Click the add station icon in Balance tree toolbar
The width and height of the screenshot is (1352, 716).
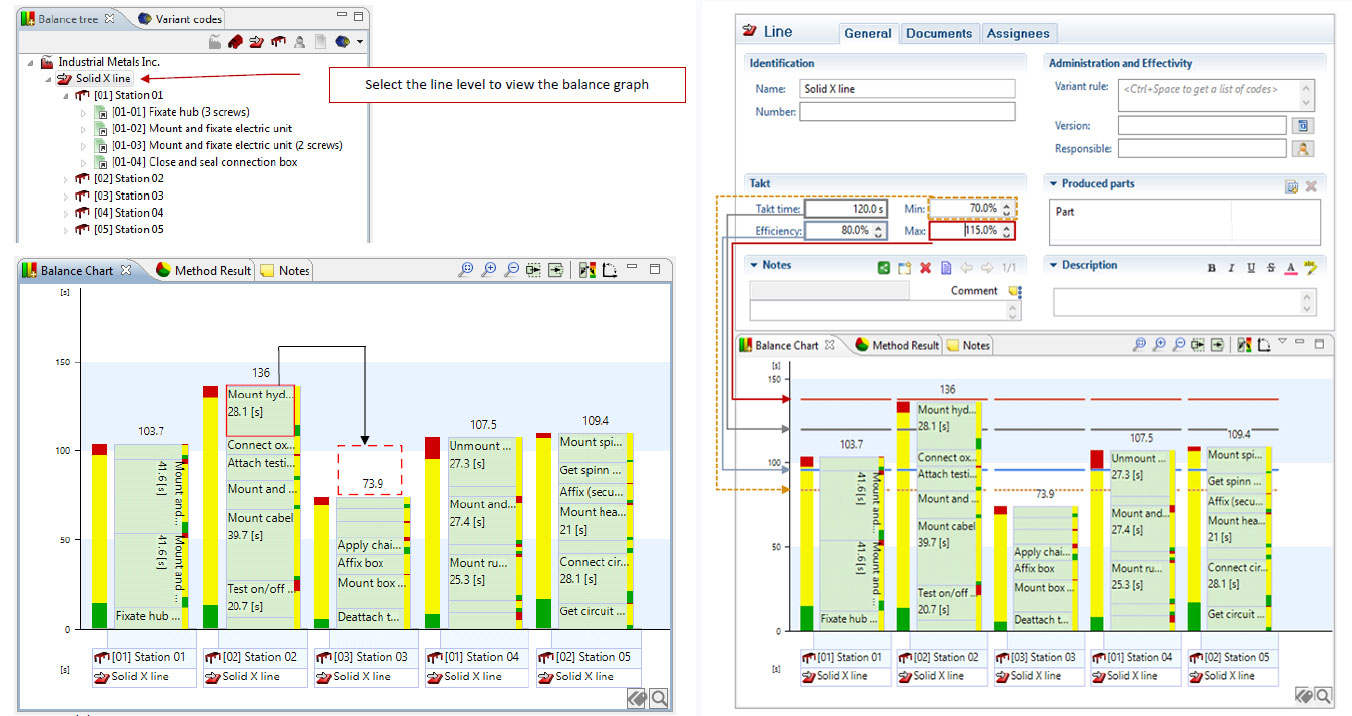tap(278, 42)
